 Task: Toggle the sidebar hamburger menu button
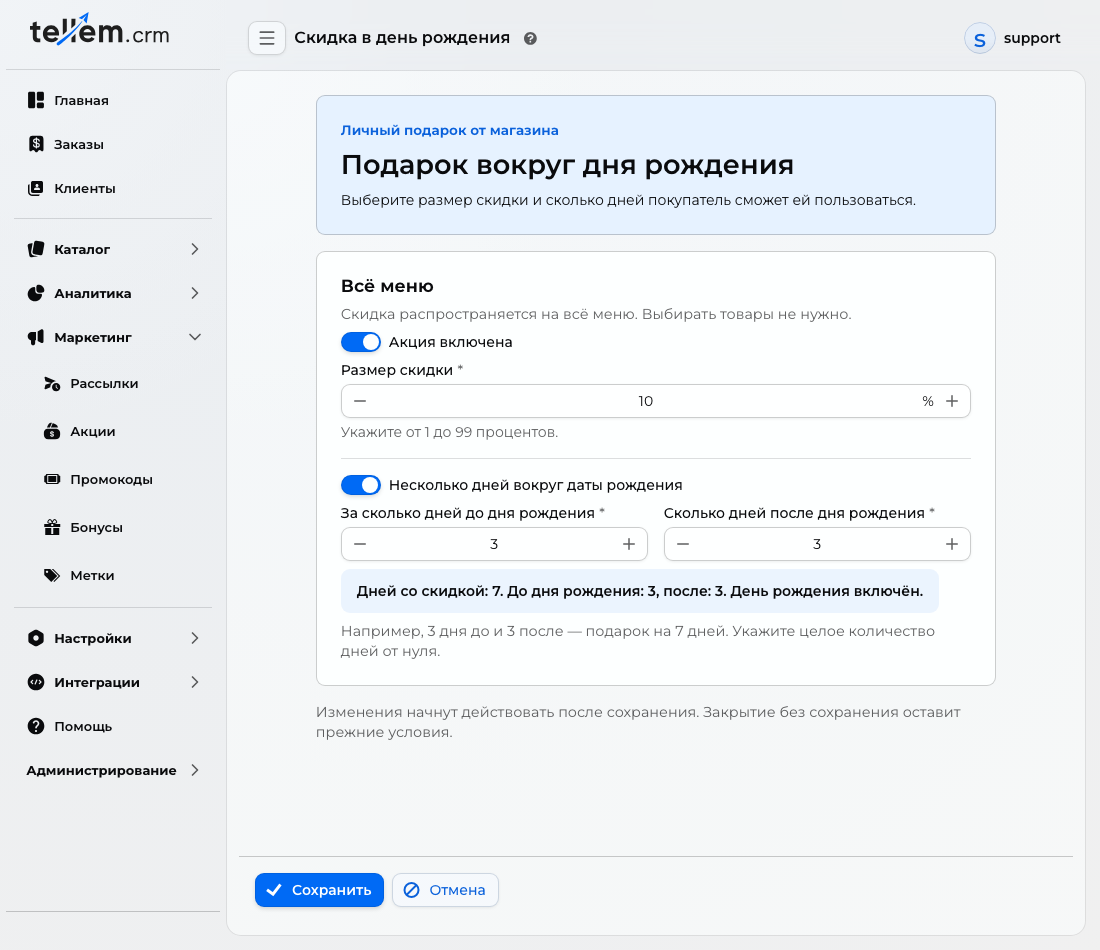pyautogui.click(x=267, y=38)
